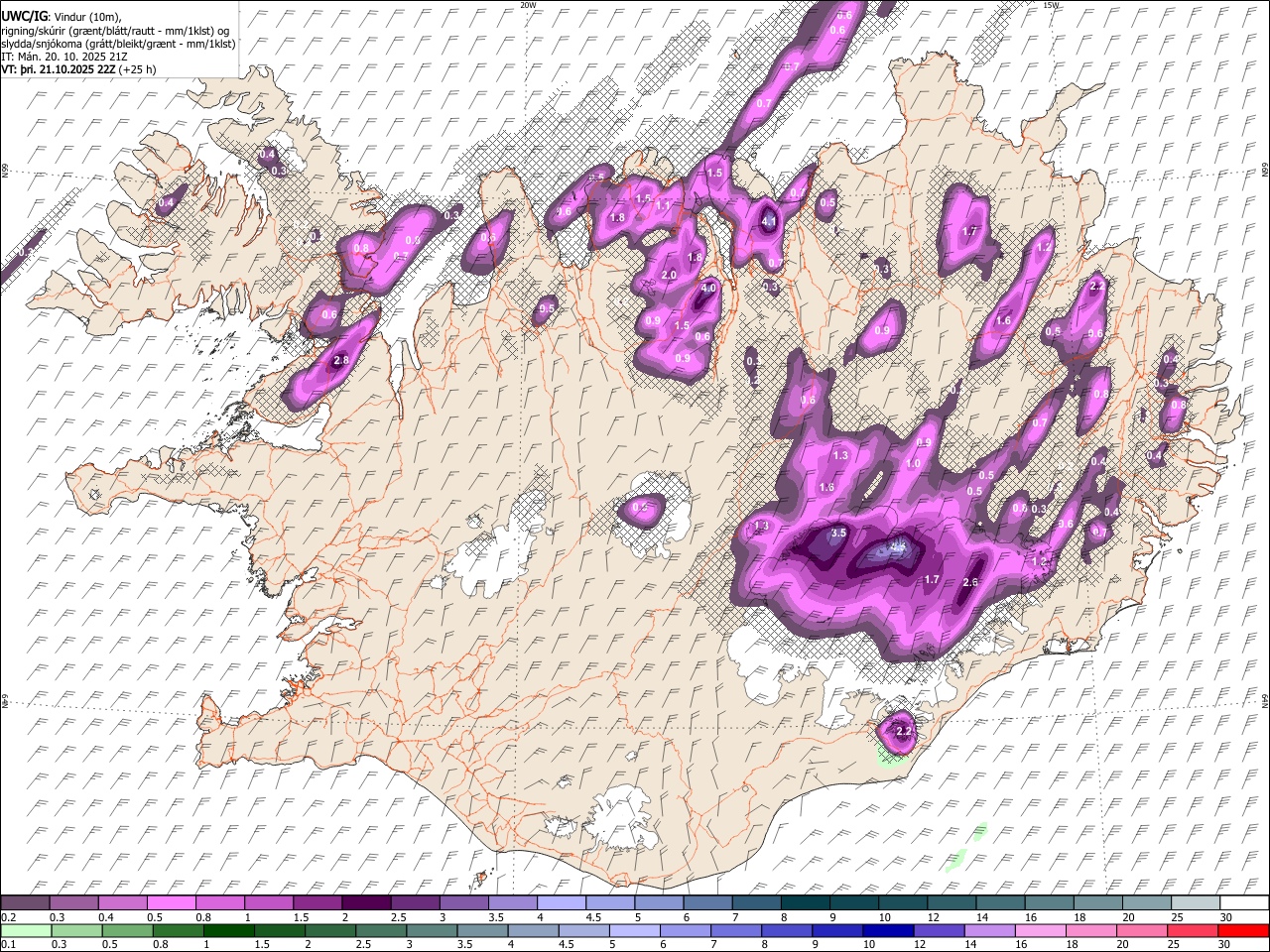Click the 'rigning/skúrir' legend description line
Viewport: 1270px width, 952px height.
coord(115,31)
